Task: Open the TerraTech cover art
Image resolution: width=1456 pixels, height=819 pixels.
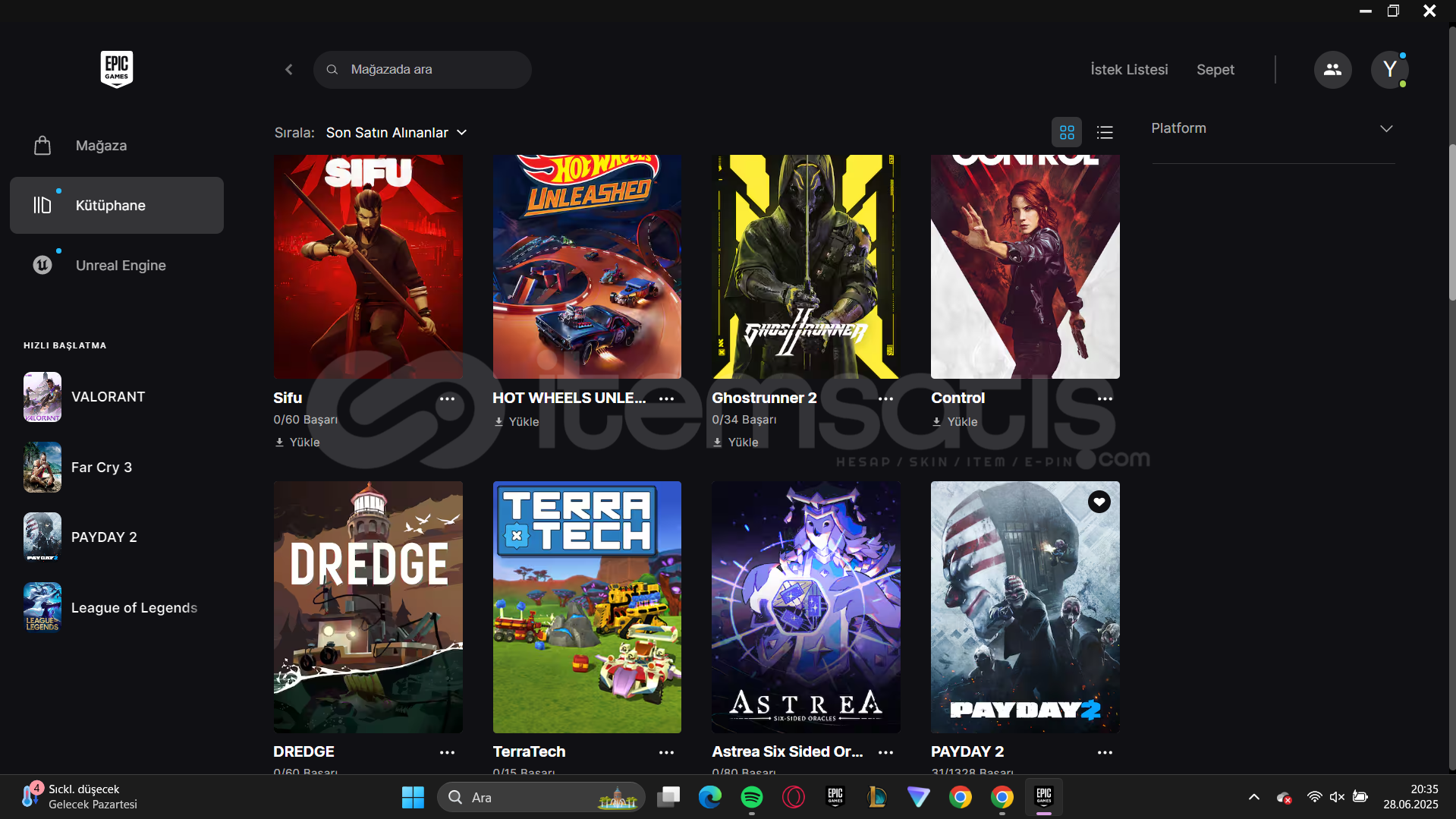Action: click(587, 607)
